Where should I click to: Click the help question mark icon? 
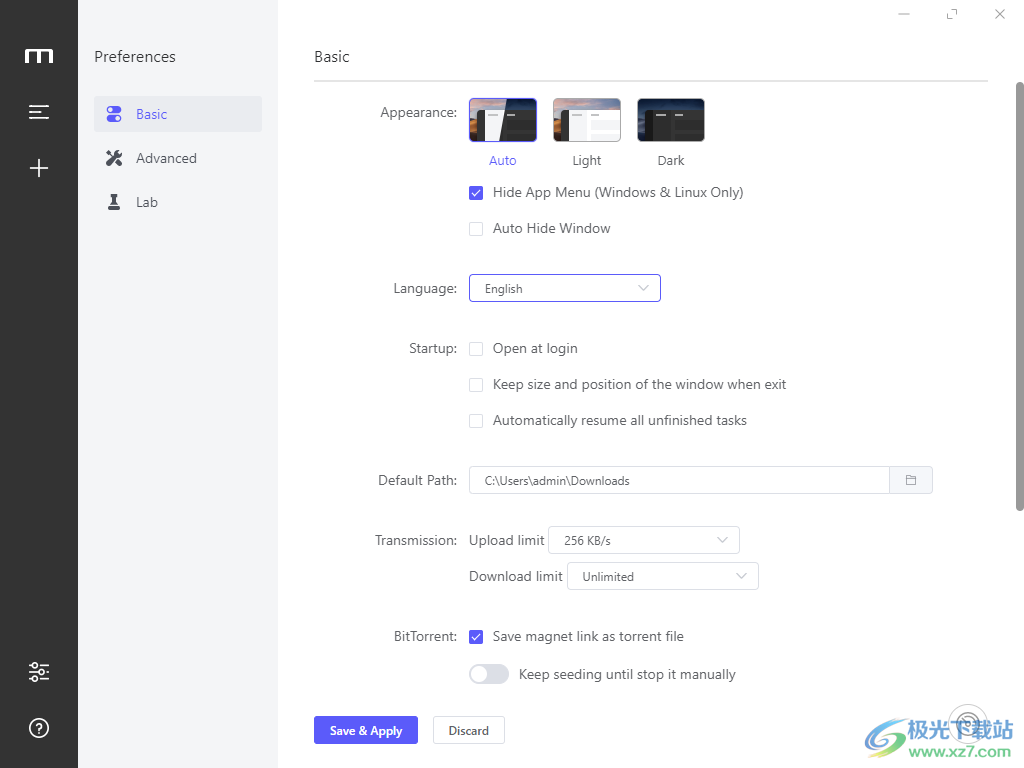pyautogui.click(x=39, y=728)
